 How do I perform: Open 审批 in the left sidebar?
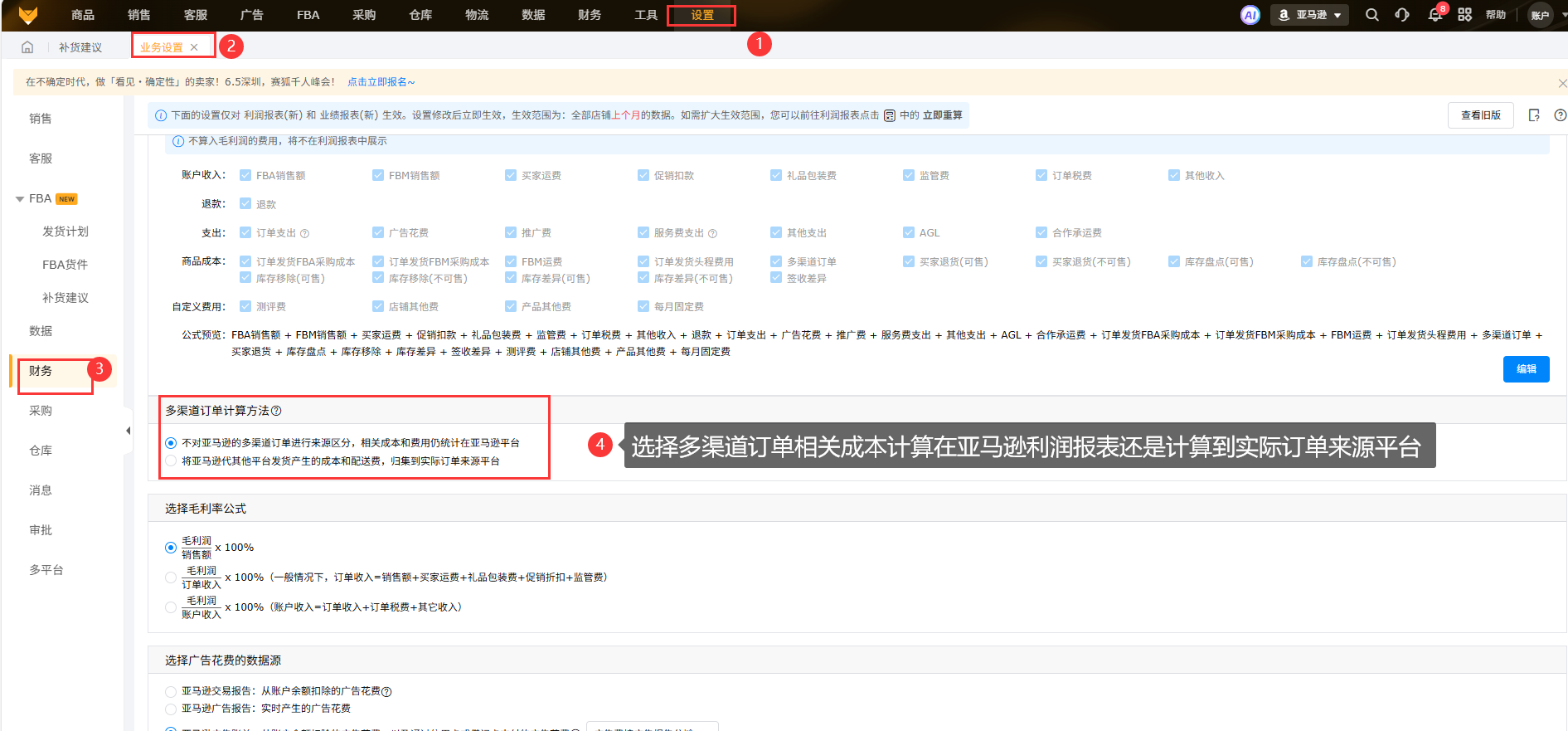click(41, 530)
